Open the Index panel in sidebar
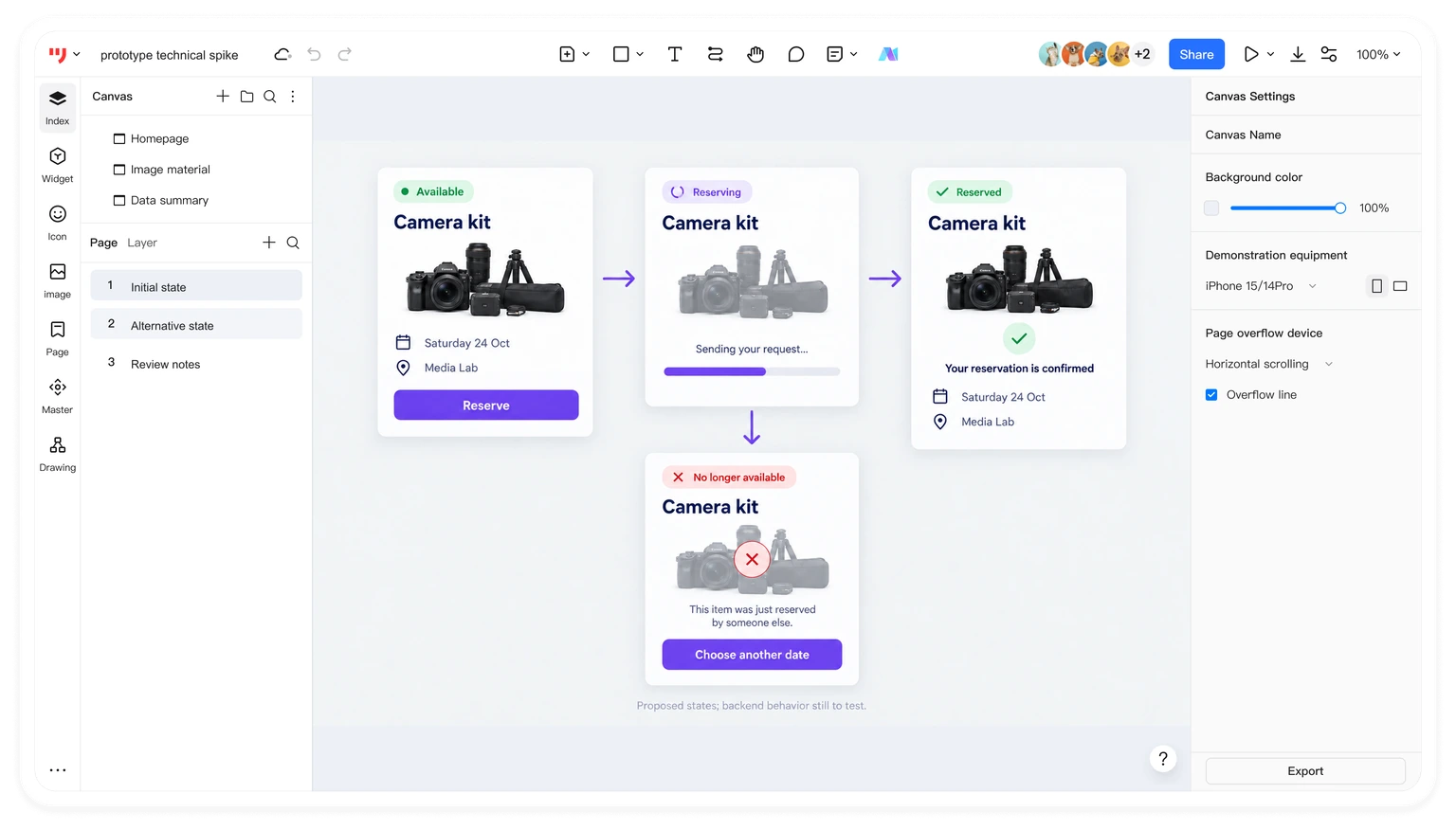The width and height of the screenshot is (1456, 830). tap(58, 107)
